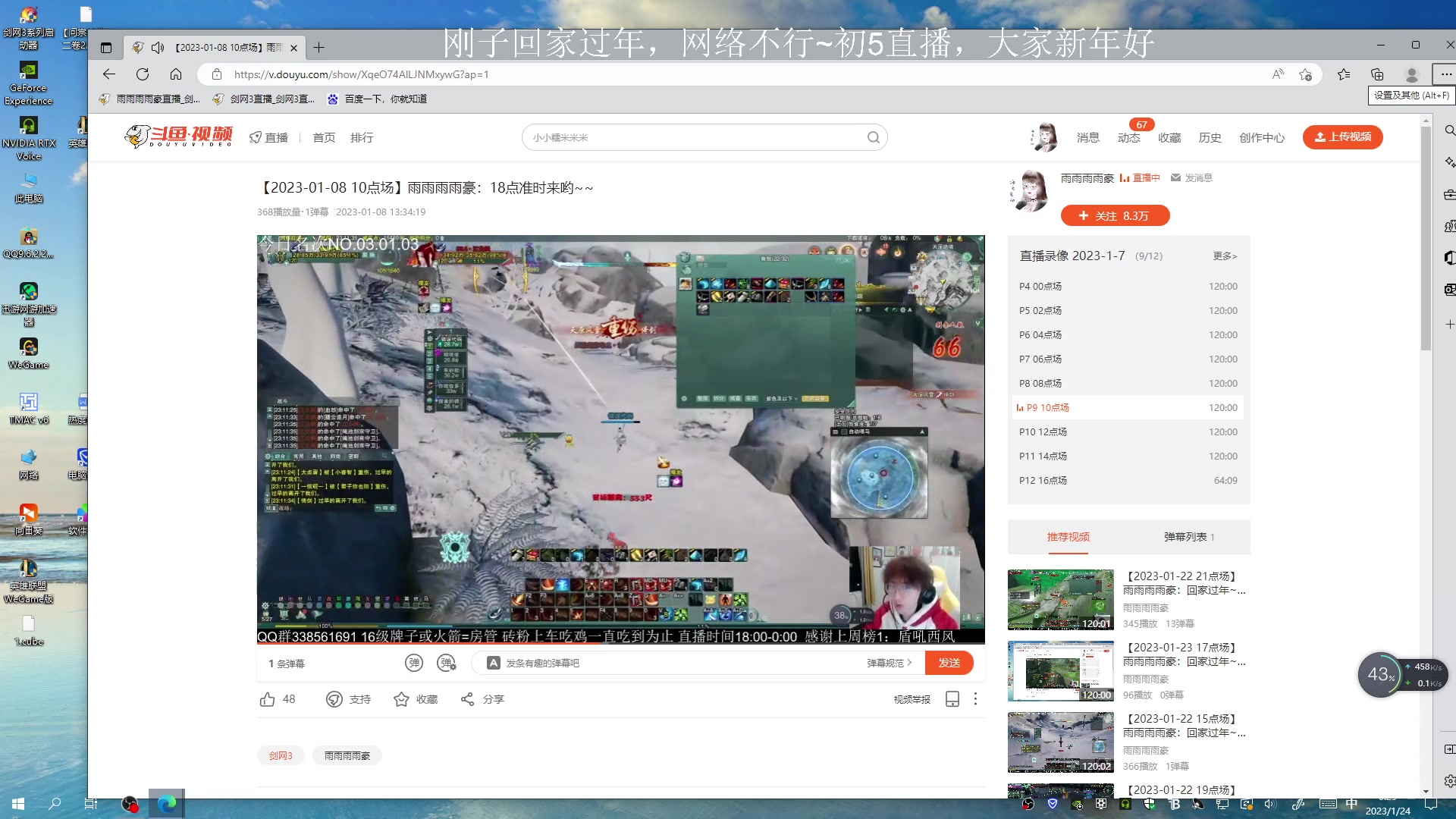Open 历史 history in header

coord(1210,137)
